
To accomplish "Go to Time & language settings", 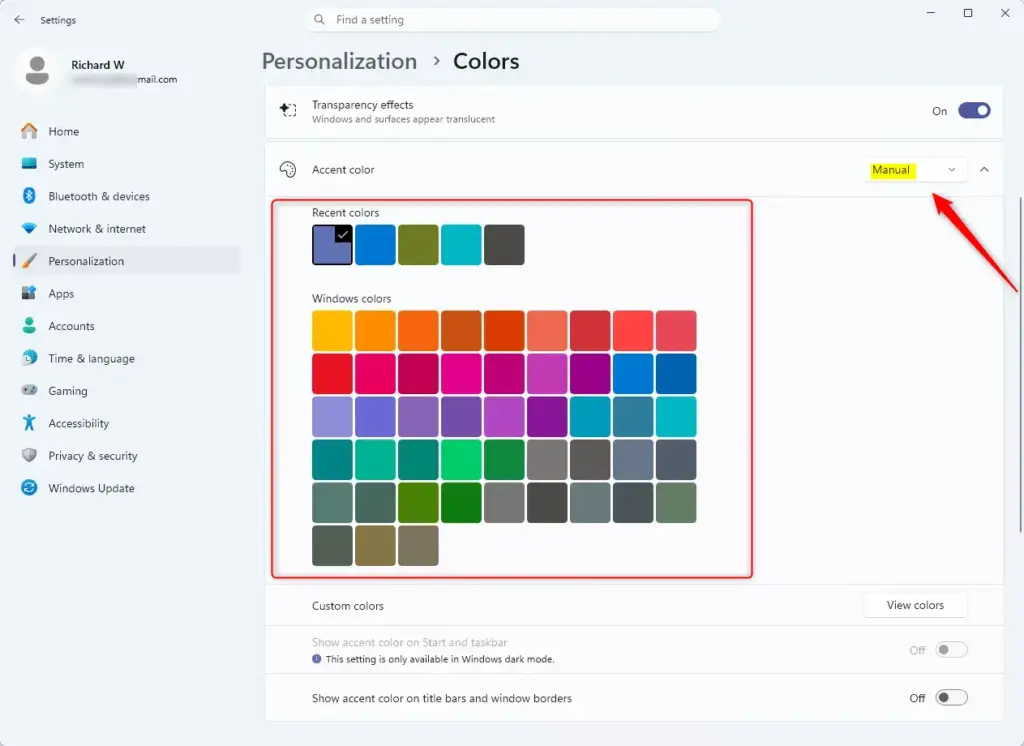I will [127, 358].
